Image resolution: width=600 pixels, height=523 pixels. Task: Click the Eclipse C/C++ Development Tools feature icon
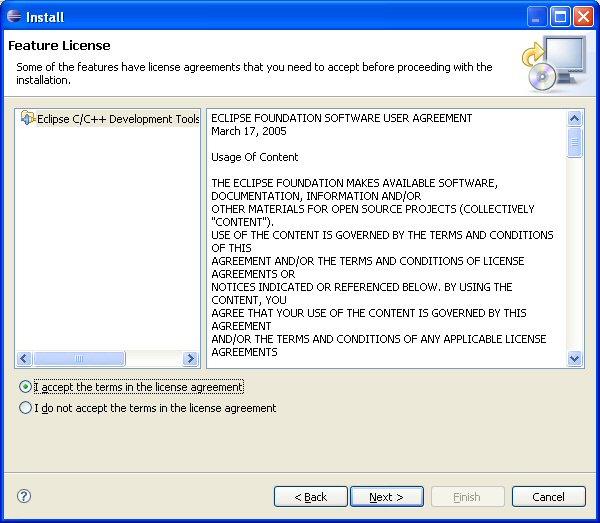pyautogui.click(x=27, y=119)
